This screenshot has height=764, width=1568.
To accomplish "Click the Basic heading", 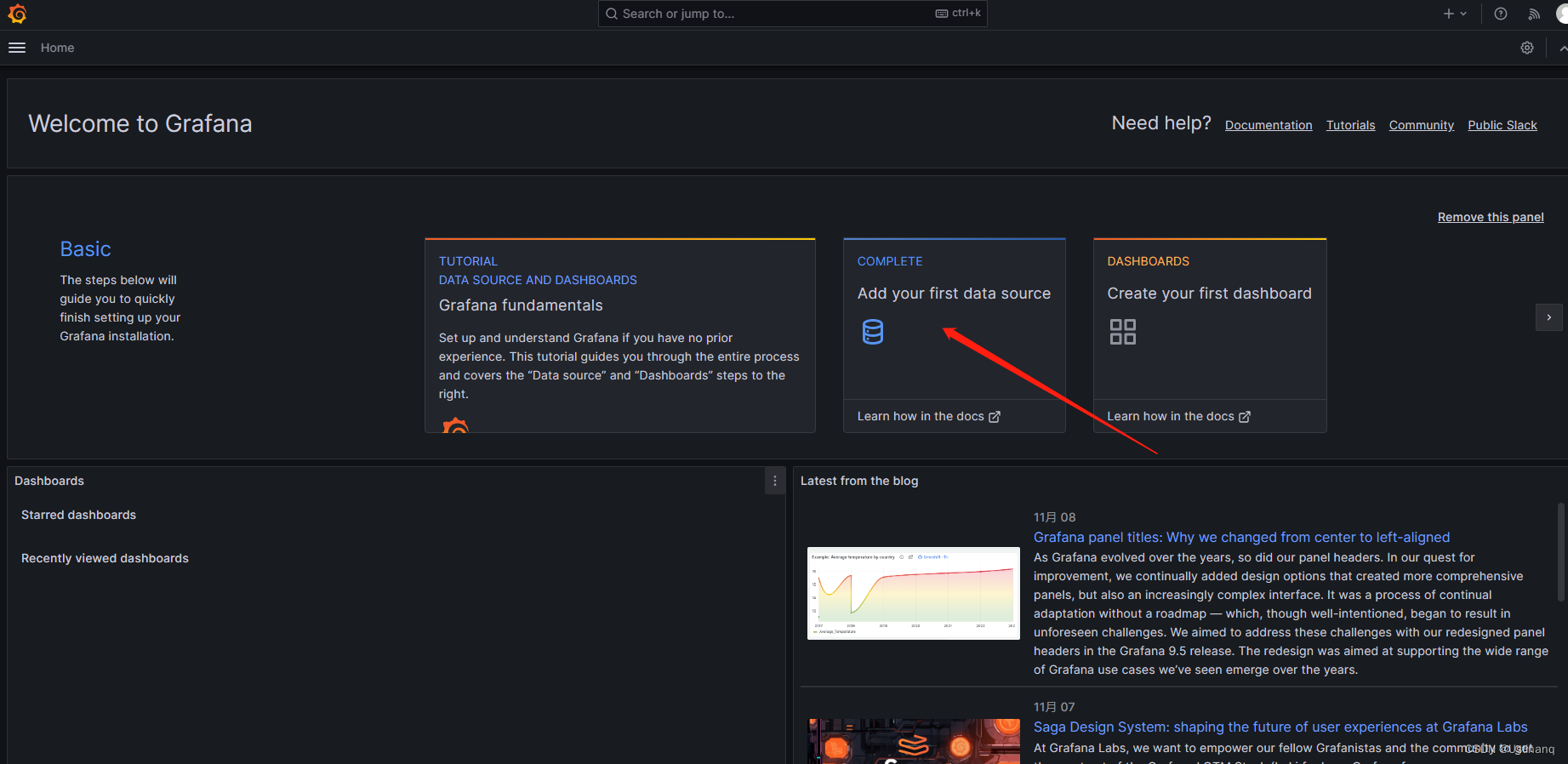I will 85,249.
